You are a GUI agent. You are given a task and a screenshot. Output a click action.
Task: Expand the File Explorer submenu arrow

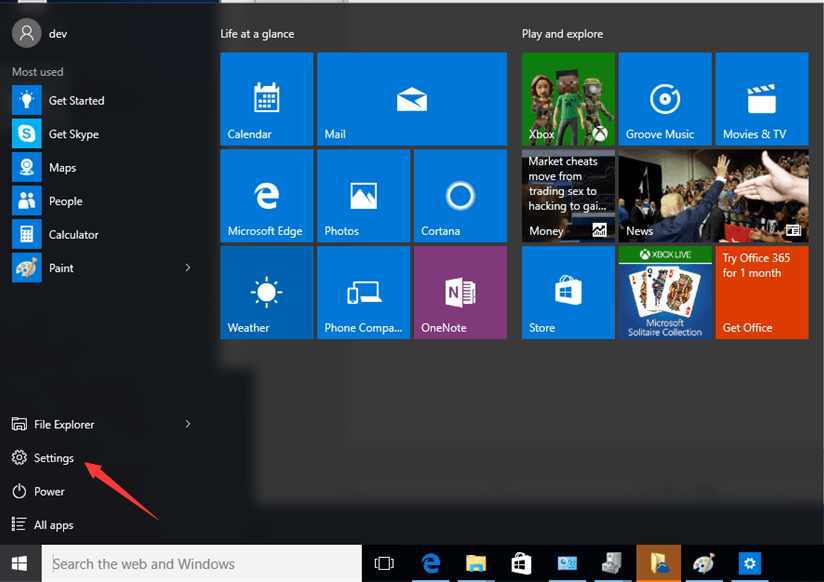click(x=188, y=424)
